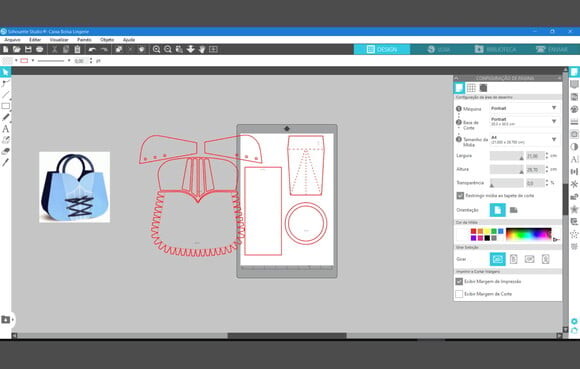Open the Arquivo menu
The height and width of the screenshot is (369, 580).
(12, 40)
